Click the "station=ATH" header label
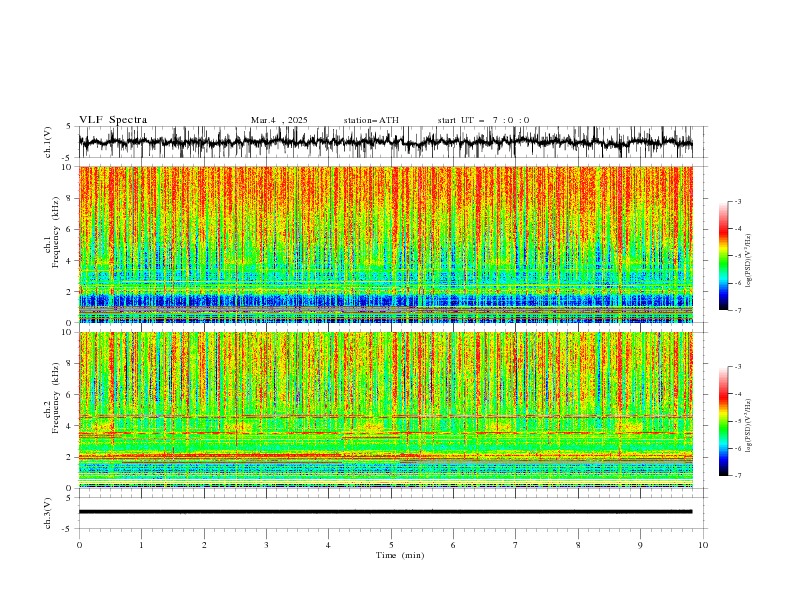 click(371, 120)
